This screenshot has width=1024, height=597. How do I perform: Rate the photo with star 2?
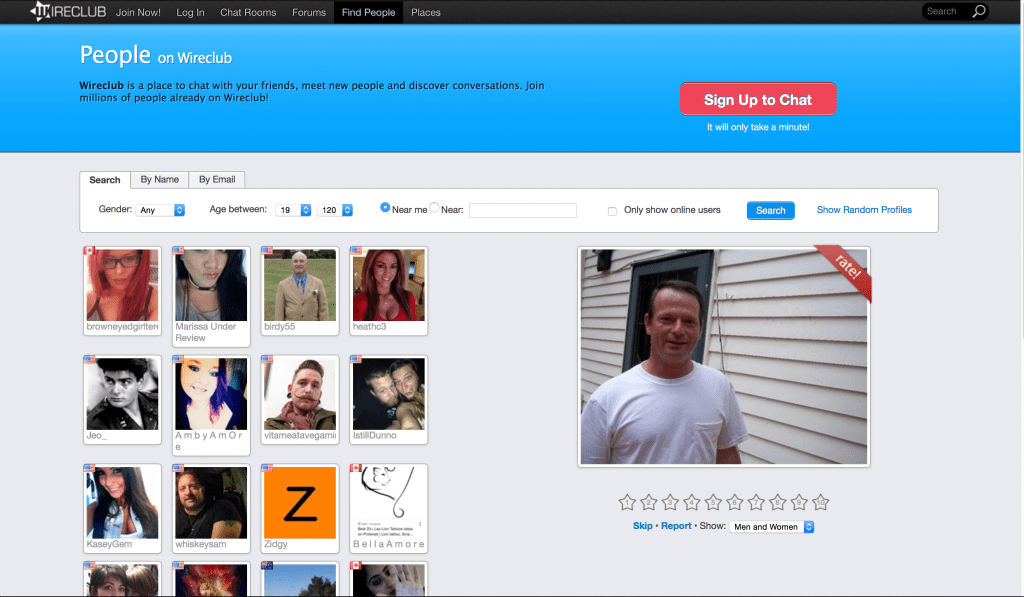click(648, 502)
